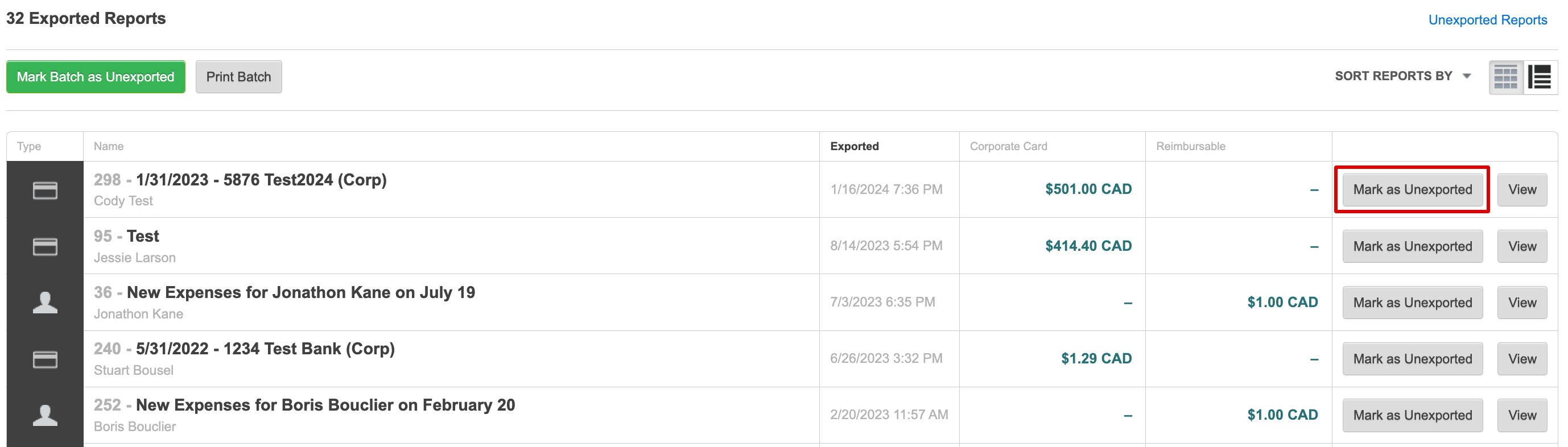Image resolution: width=1568 pixels, height=447 pixels.
Task: Sort by the Exported column header
Action: [x=854, y=146]
